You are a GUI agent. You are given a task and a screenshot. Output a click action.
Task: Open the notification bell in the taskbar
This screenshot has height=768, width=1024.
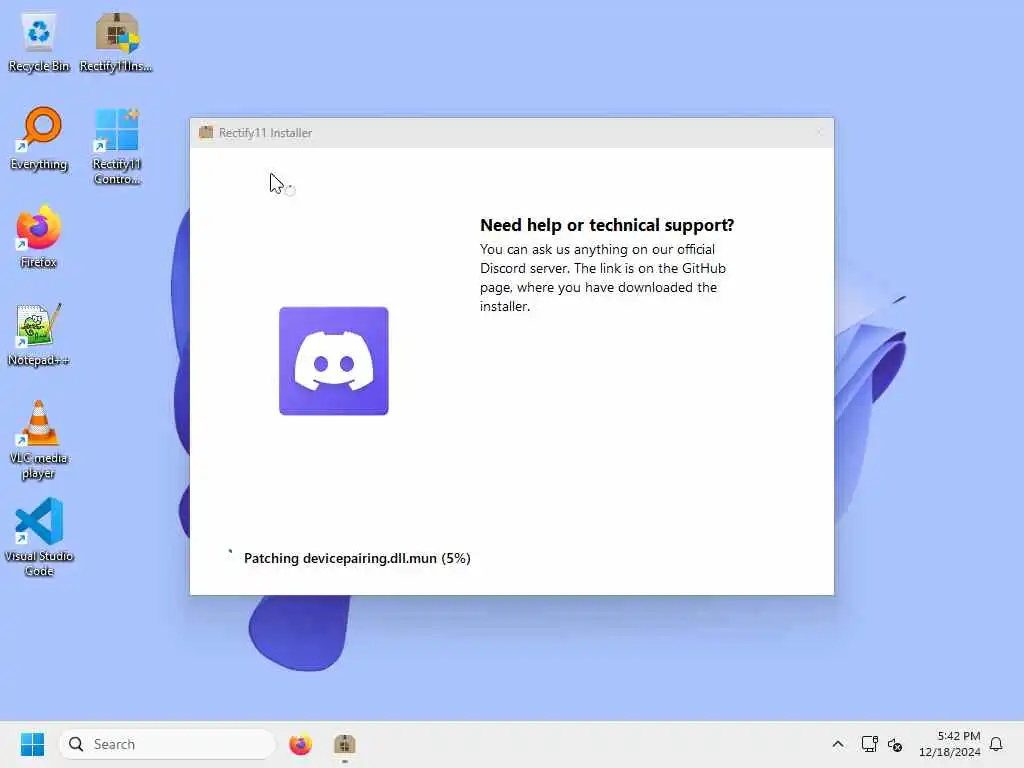coord(996,744)
